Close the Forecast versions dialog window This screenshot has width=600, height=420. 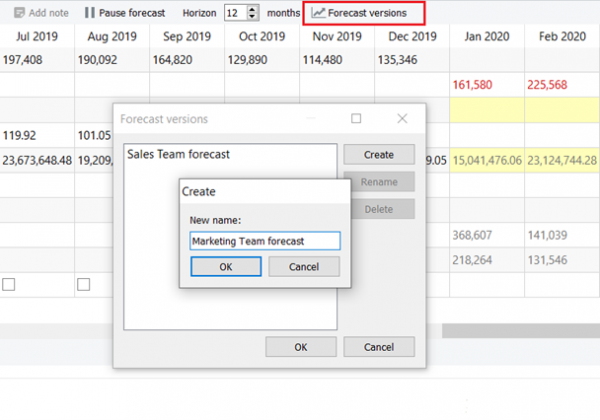pyautogui.click(x=402, y=118)
